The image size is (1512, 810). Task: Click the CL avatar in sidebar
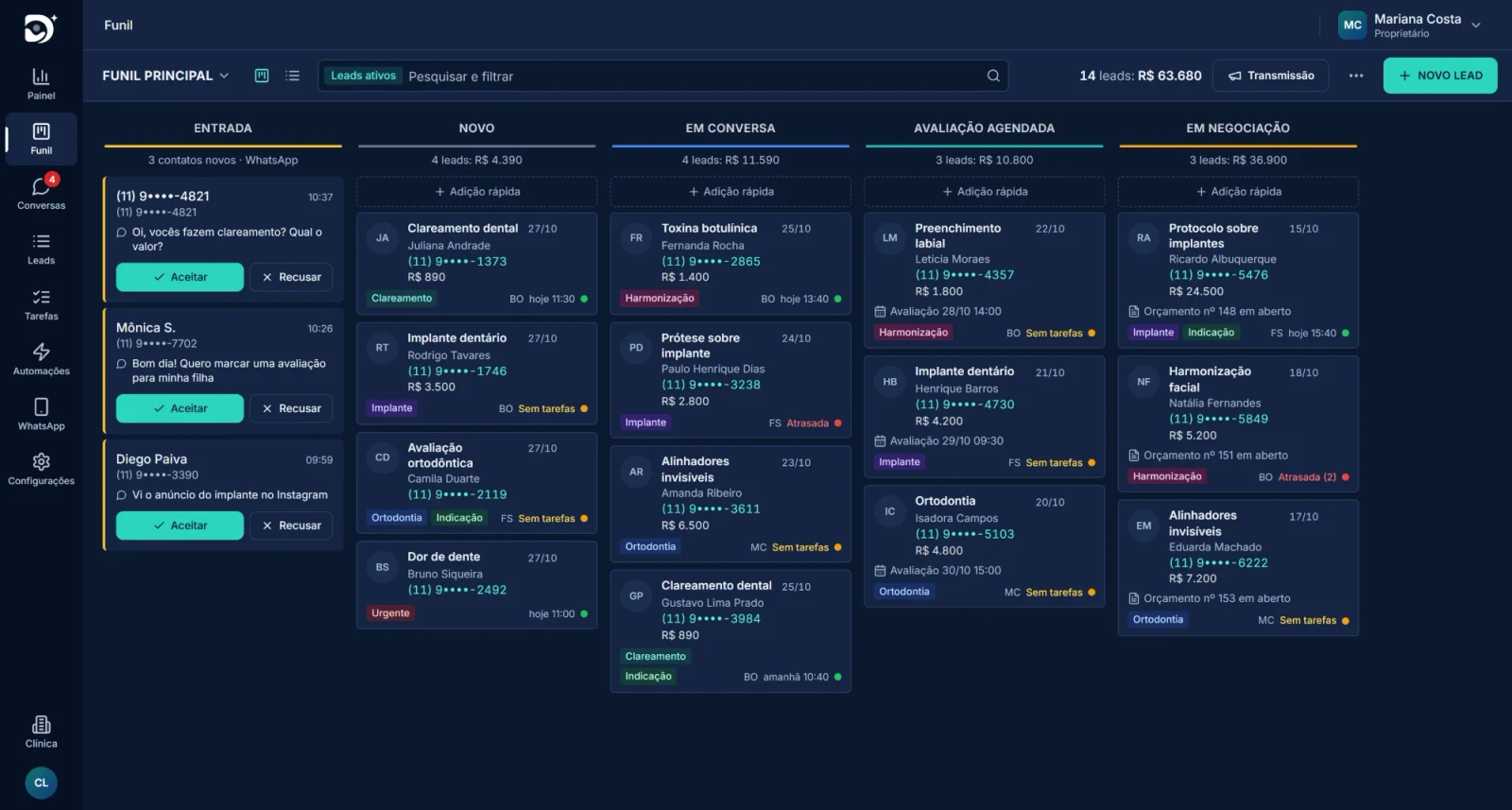coord(41,783)
